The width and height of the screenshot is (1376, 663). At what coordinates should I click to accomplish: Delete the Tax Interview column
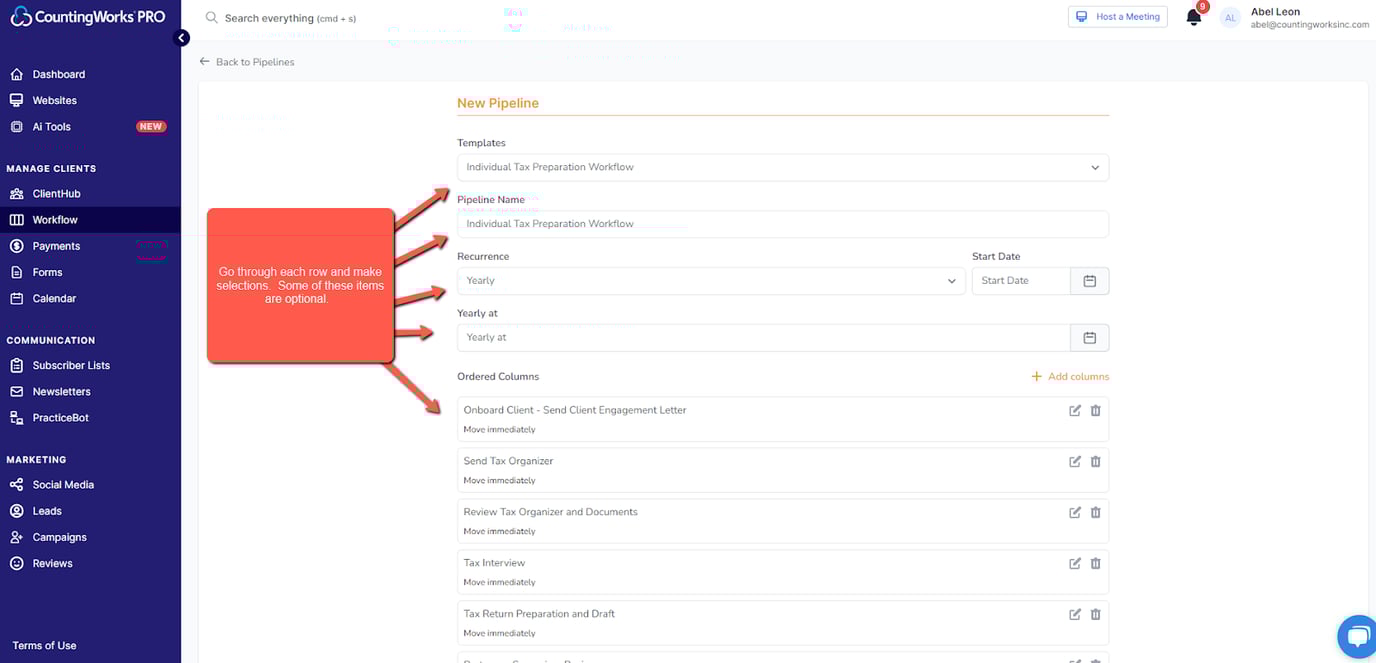1095,563
